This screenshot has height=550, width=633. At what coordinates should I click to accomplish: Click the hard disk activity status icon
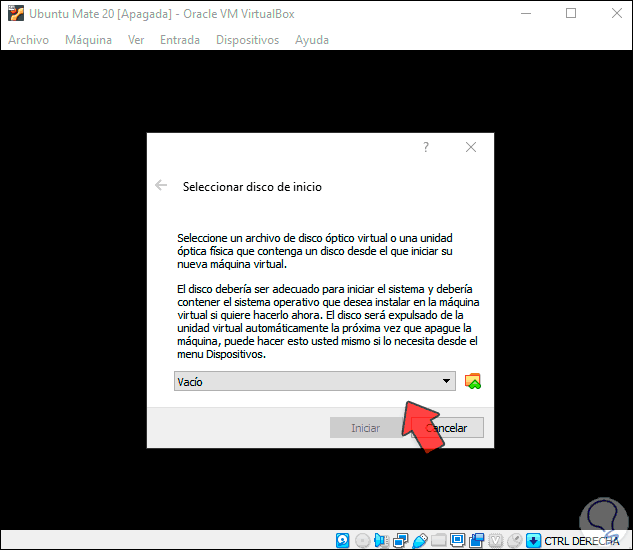[343, 540]
